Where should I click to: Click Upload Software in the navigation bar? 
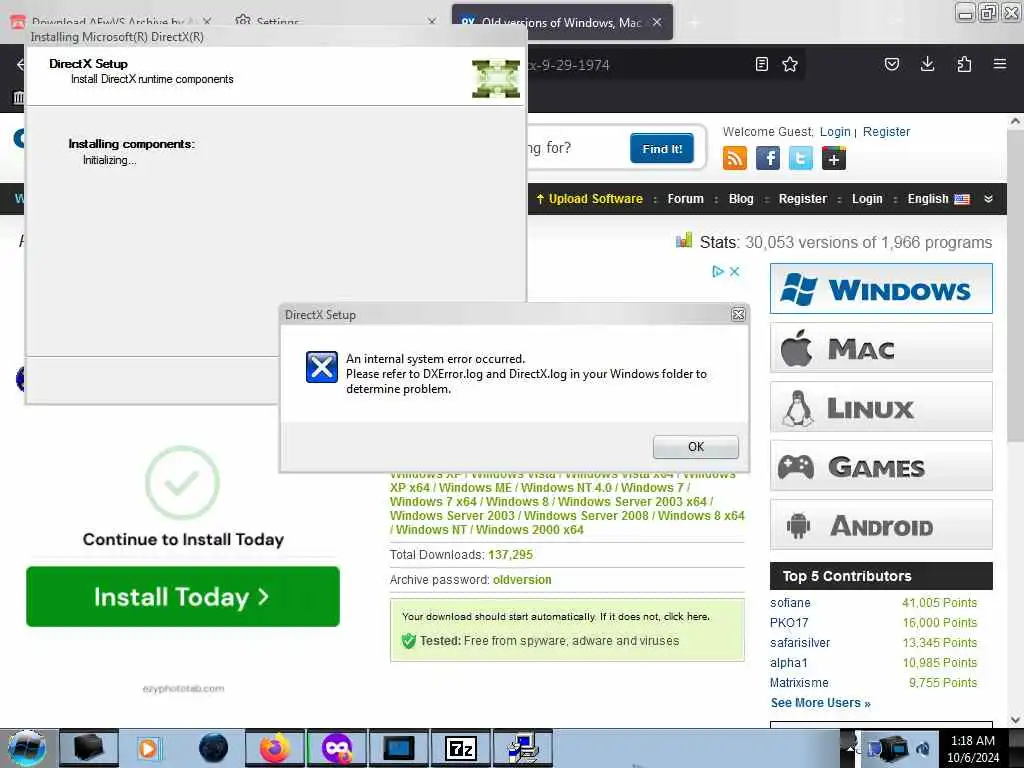pyautogui.click(x=589, y=199)
